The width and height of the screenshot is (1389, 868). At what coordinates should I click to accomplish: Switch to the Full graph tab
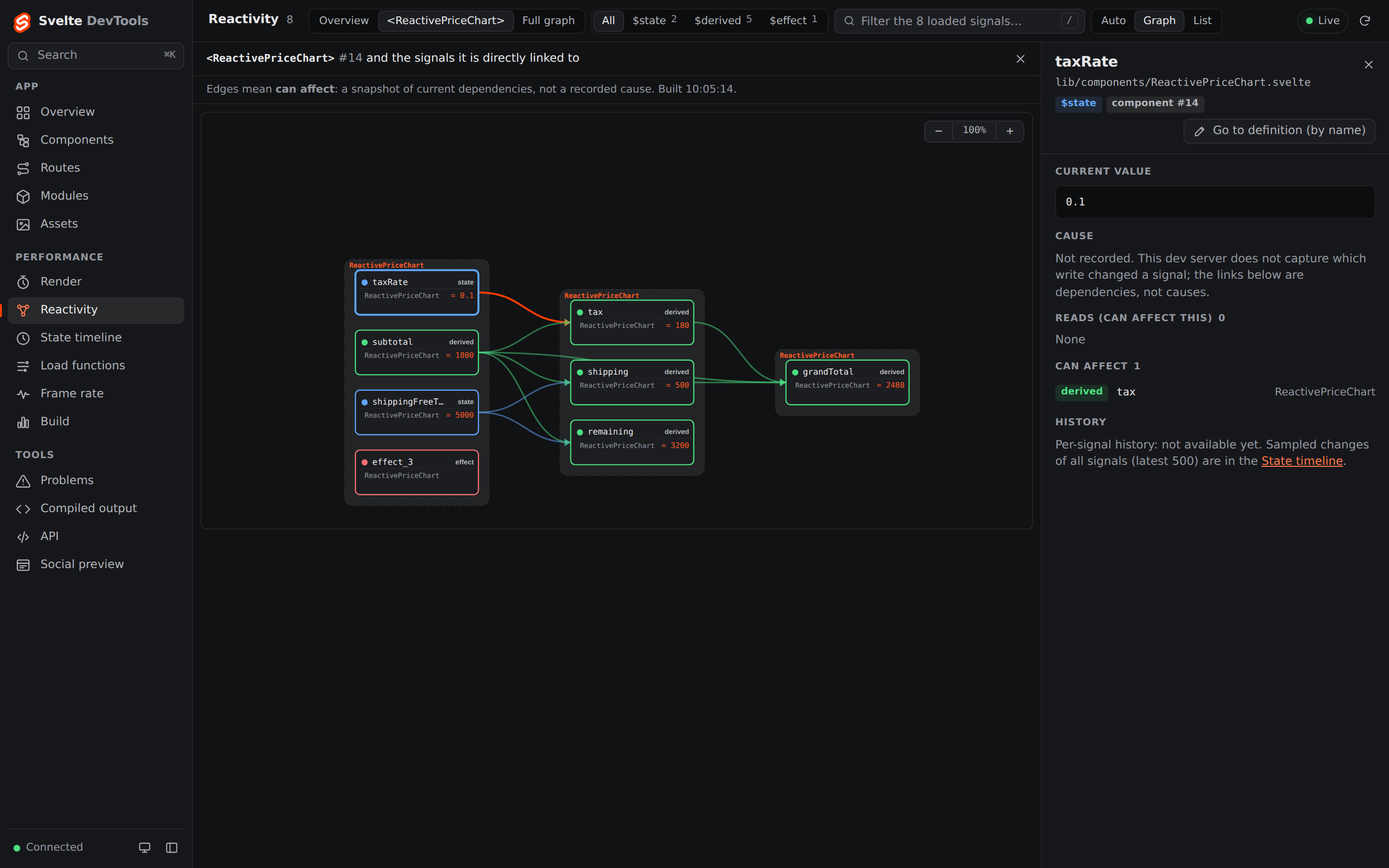(x=548, y=21)
